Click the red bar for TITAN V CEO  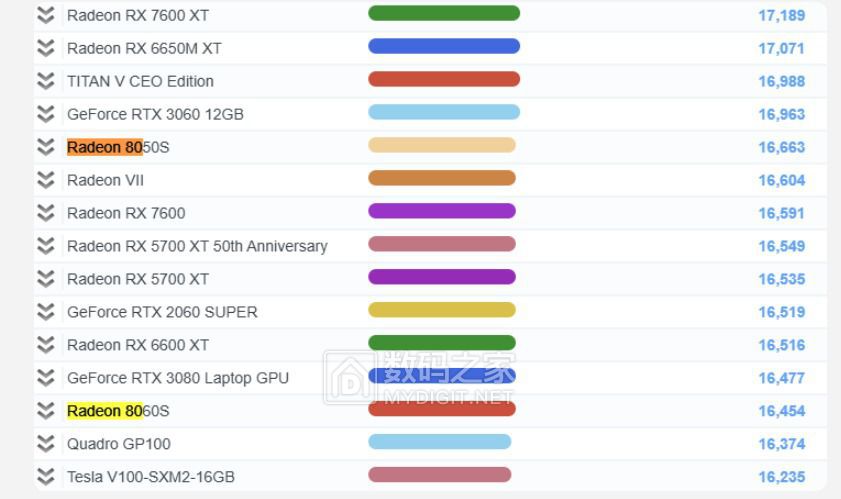pyautogui.click(x=444, y=79)
